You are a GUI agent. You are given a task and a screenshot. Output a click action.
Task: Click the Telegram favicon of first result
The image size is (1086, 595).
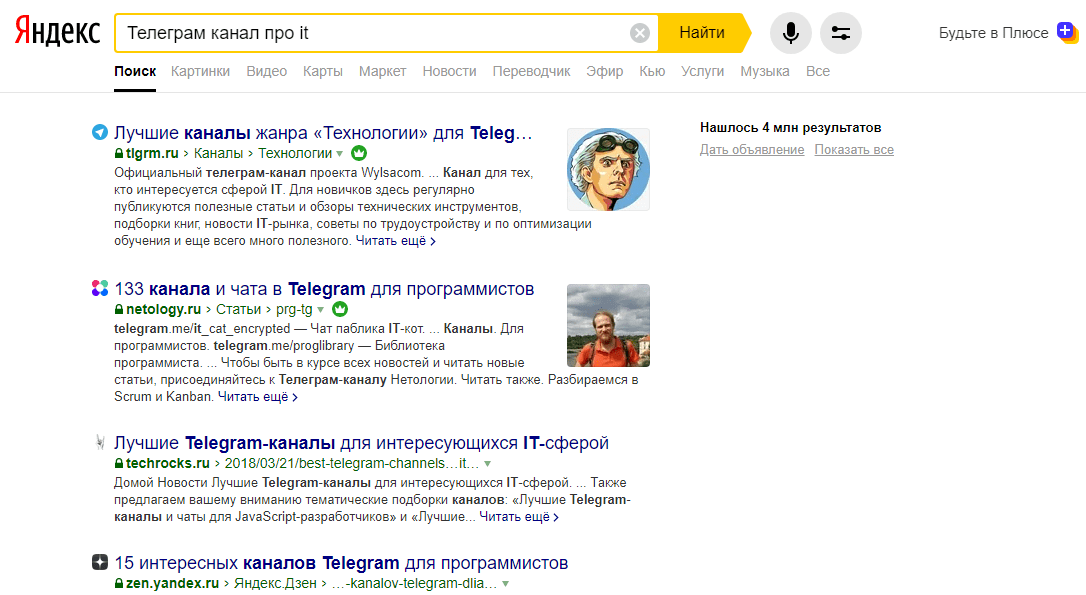pyautogui.click(x=99, y=133)
